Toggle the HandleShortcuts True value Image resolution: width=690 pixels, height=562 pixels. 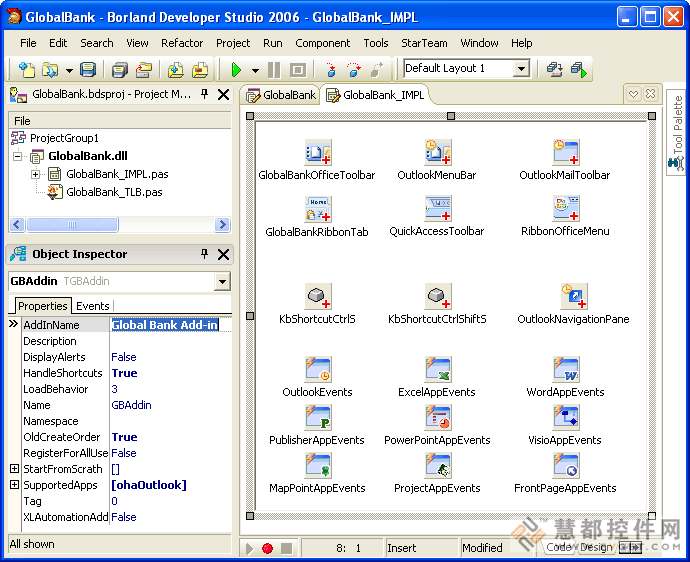[x=124, y=373]
